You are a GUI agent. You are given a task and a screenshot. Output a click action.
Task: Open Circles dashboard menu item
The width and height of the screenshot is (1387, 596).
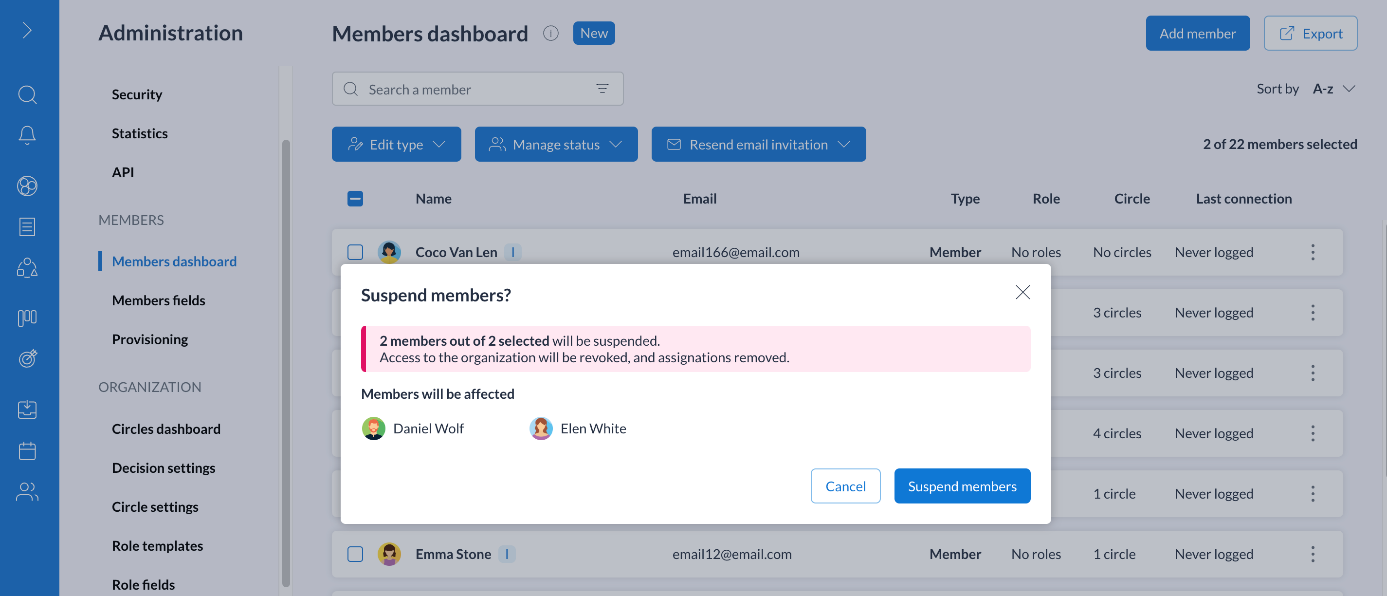click(166, 429)
